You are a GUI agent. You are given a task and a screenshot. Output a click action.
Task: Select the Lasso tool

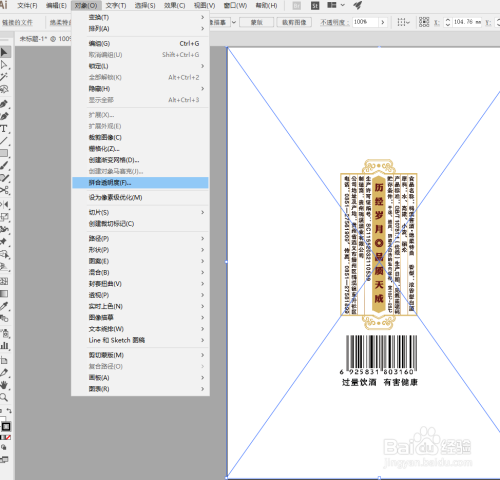[4, 89]
